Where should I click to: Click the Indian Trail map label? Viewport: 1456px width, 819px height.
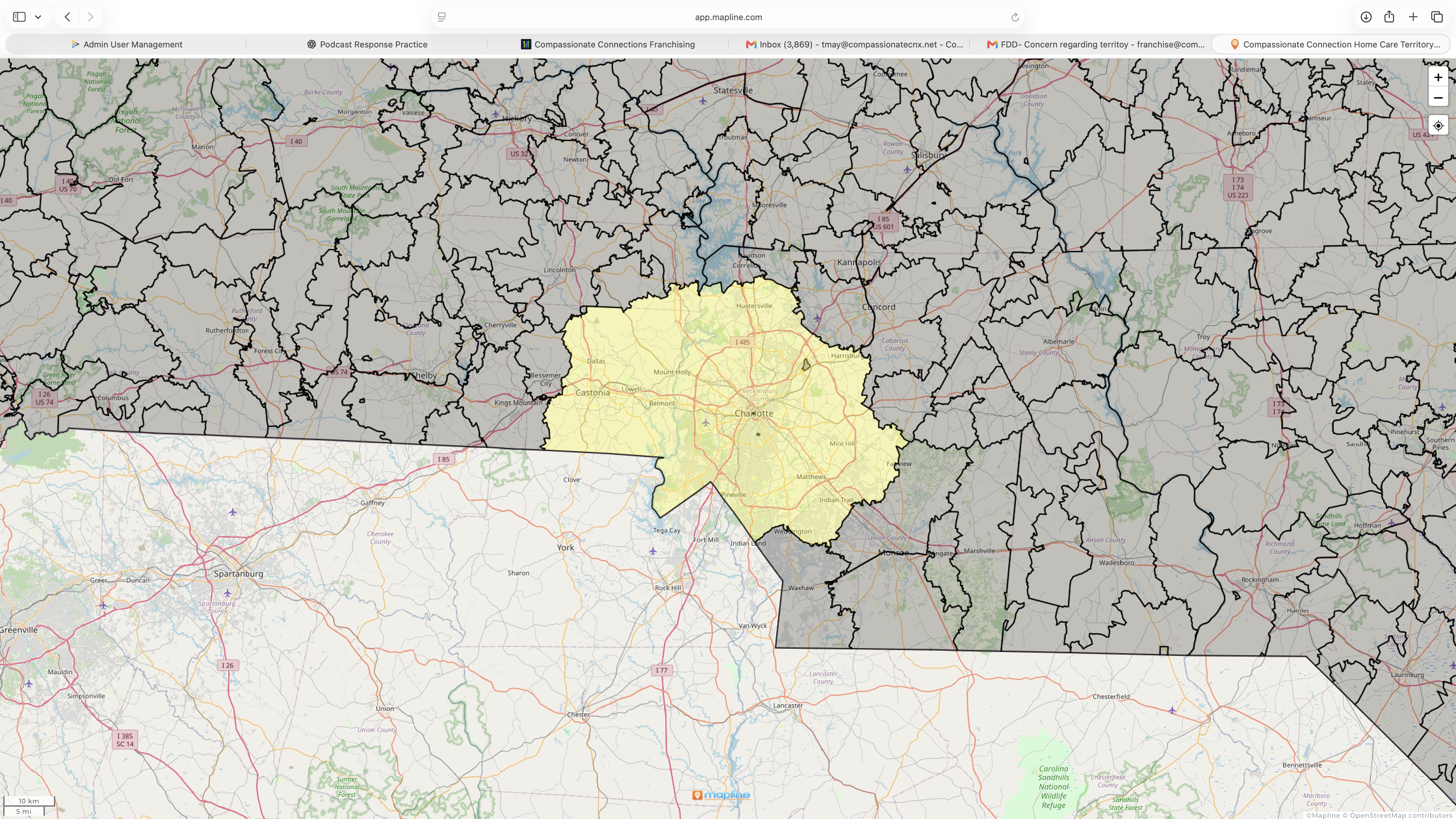pos(837,500)
